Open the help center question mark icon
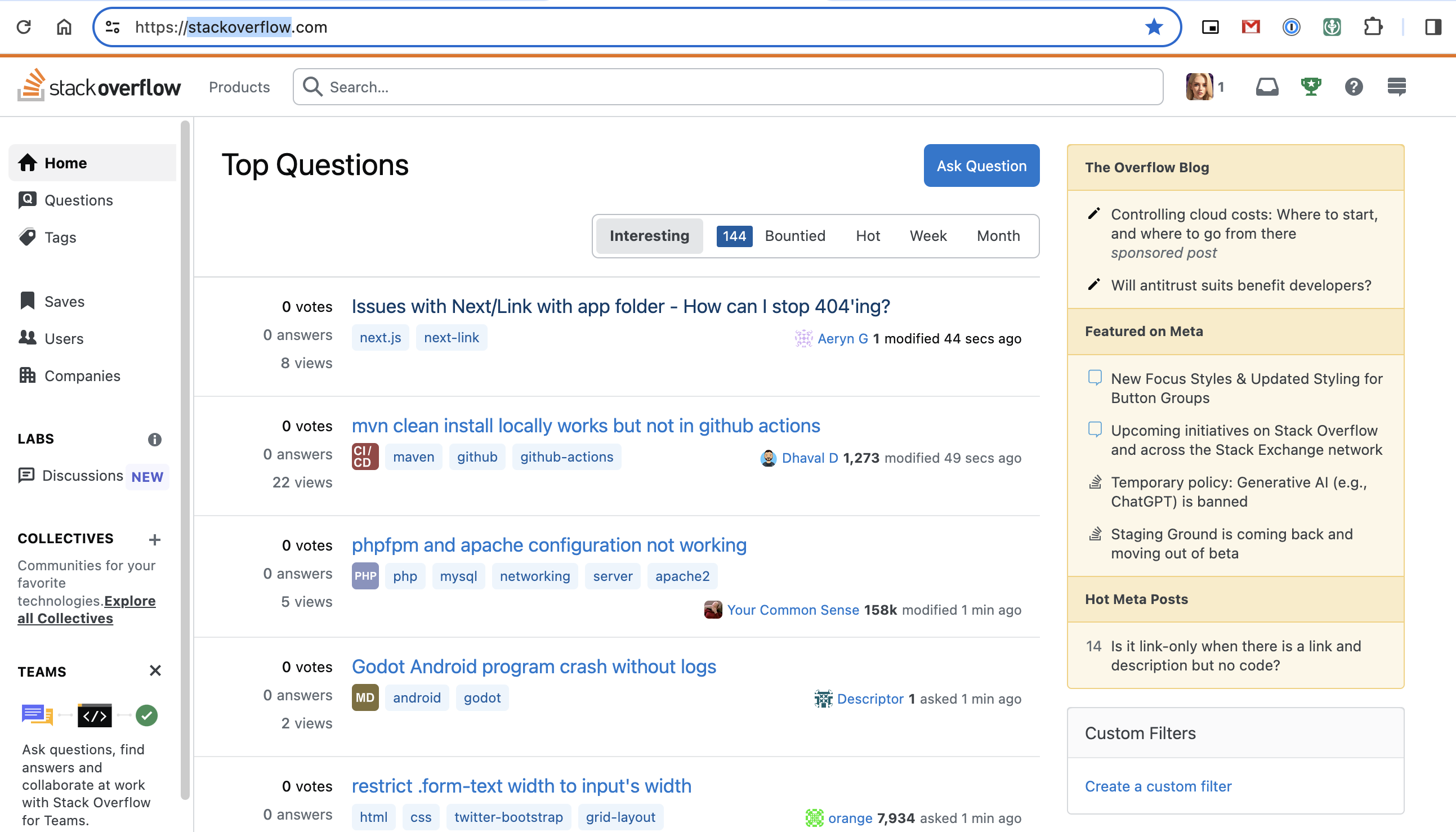This screenshot has height=832, width=1456. click(1354, 87)
